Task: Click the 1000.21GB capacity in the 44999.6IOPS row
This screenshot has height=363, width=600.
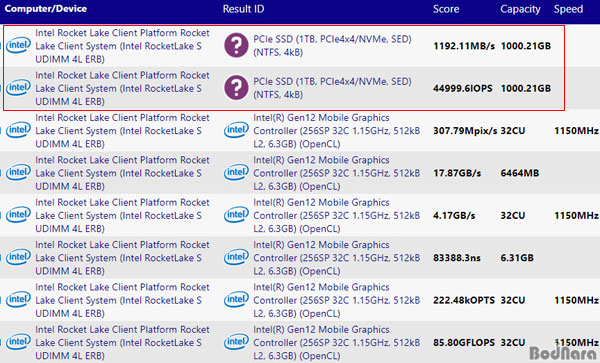Action: tap(526, 88)
